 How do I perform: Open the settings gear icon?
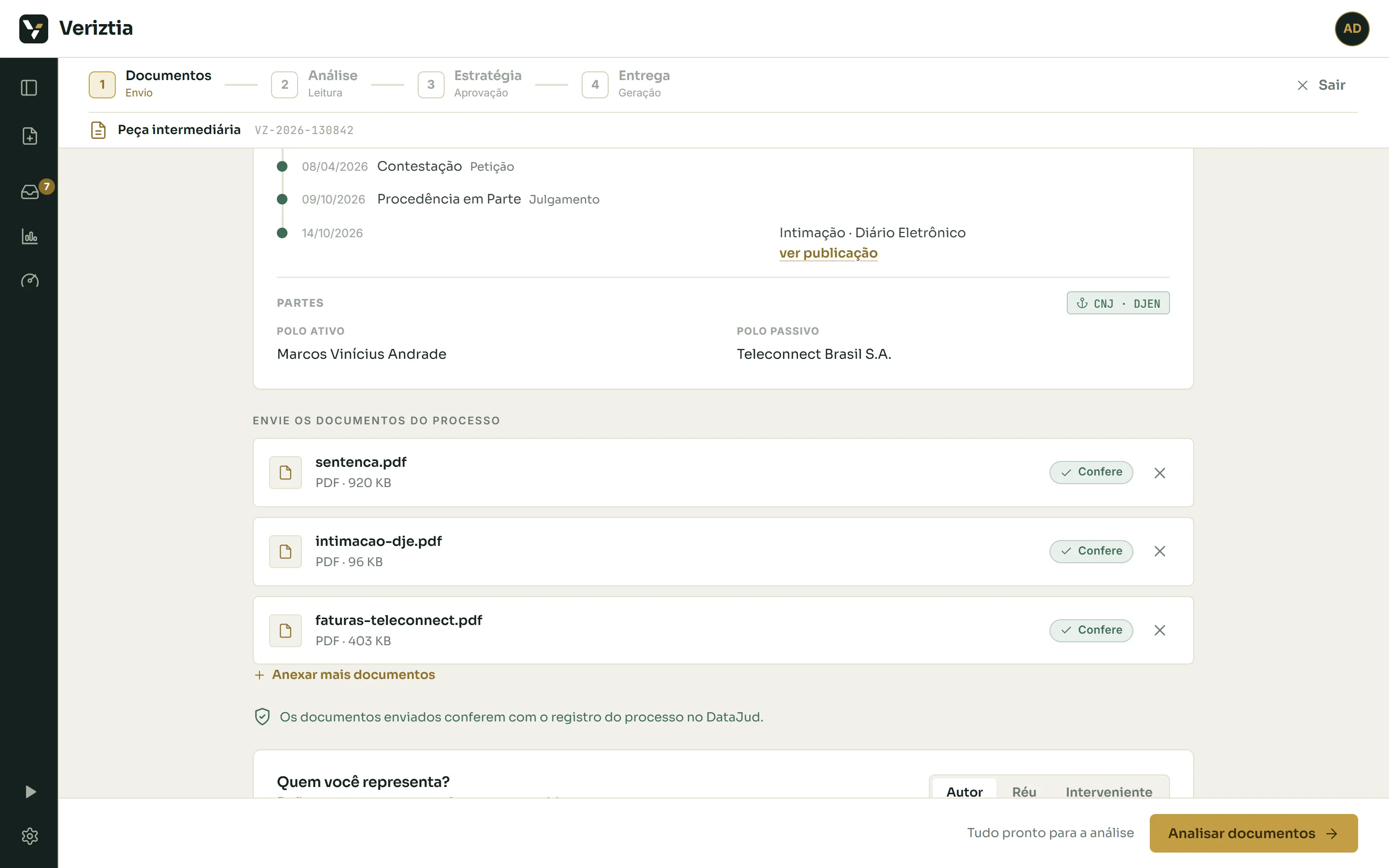tap(30, 836)
